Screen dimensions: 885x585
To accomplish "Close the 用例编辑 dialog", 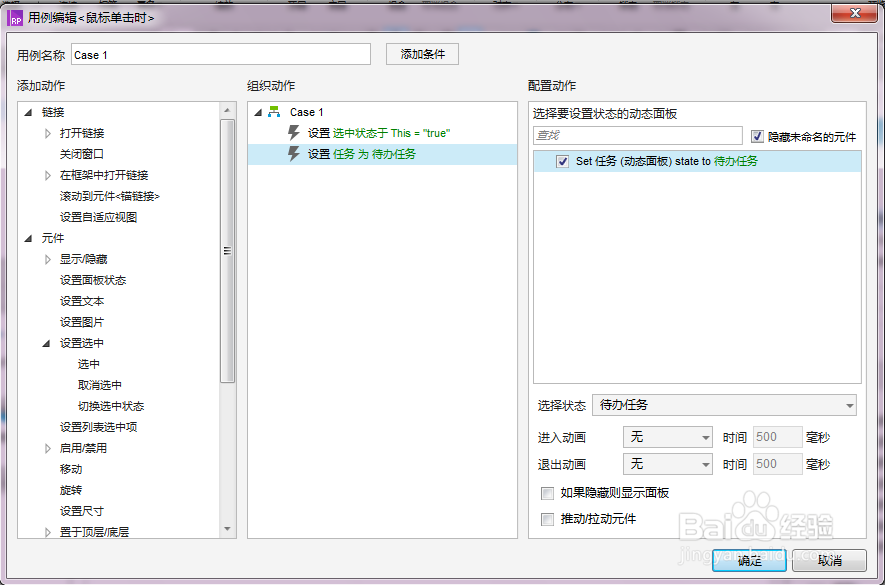I will tap(854, 14).
